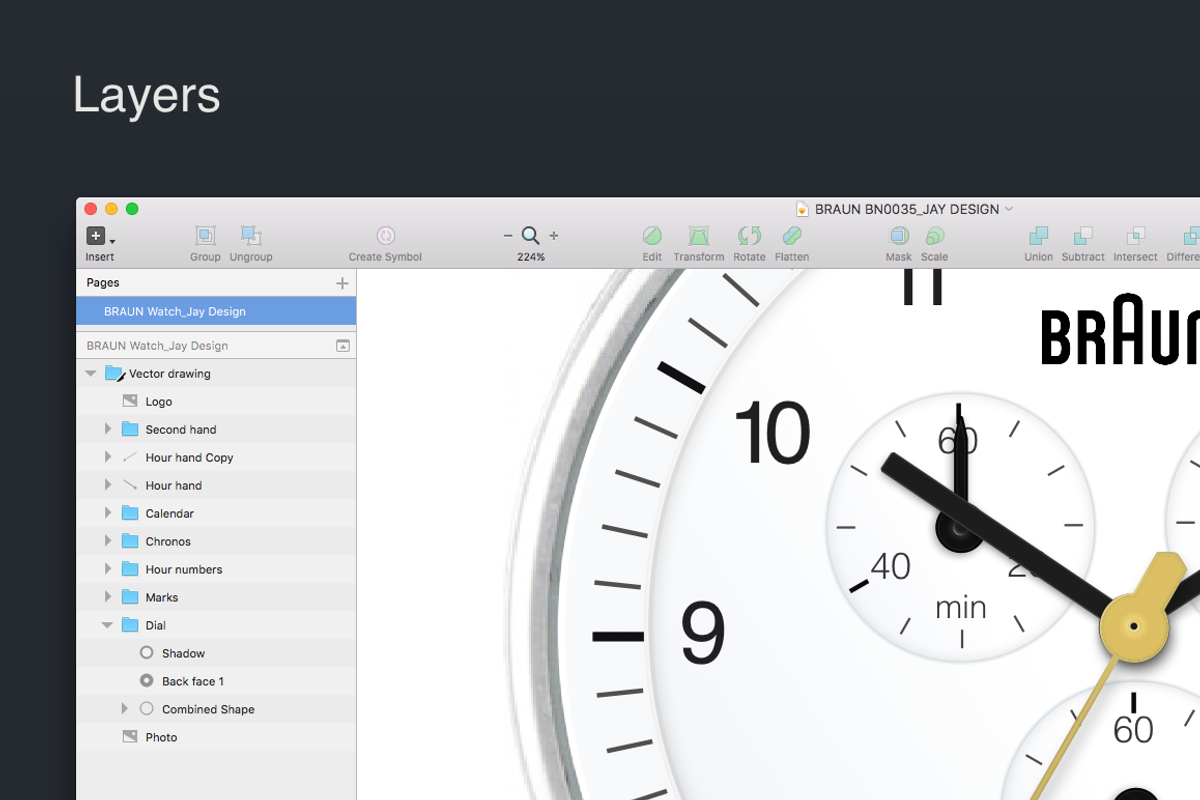Select the Calendar layer
Image resolution: width=1200 pixels, height=800 pixels.
[x=216, y=513]
